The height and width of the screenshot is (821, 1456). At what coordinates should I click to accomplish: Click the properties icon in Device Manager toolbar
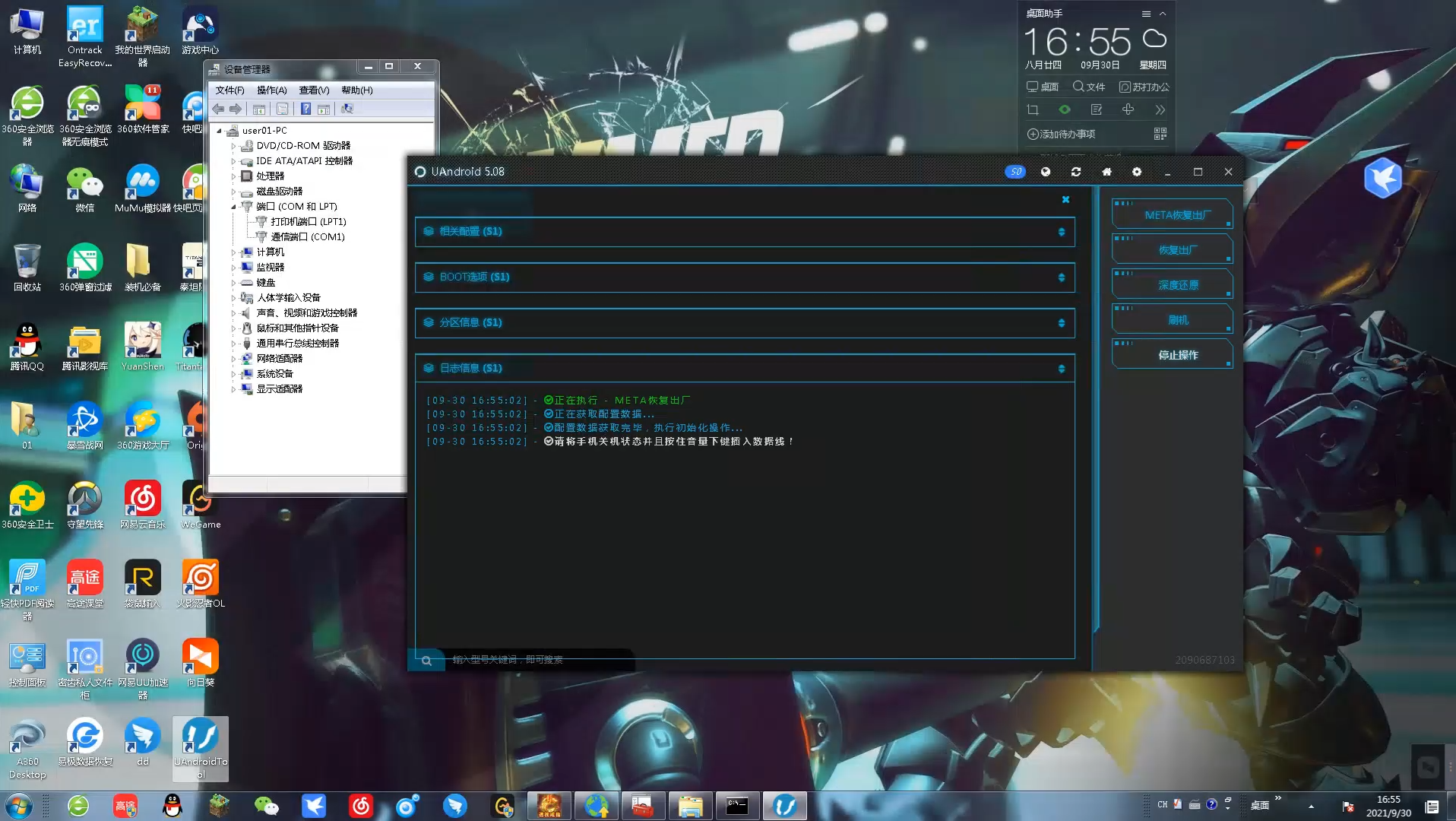click(282, 109)
